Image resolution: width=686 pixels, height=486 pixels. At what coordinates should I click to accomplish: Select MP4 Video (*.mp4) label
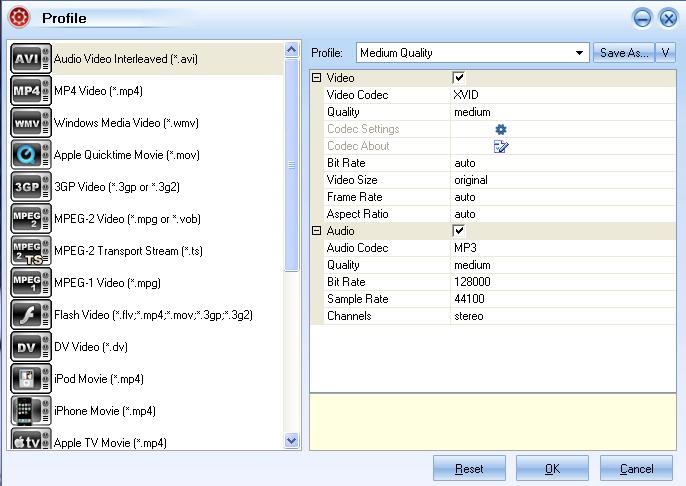[x=98, y=91]
